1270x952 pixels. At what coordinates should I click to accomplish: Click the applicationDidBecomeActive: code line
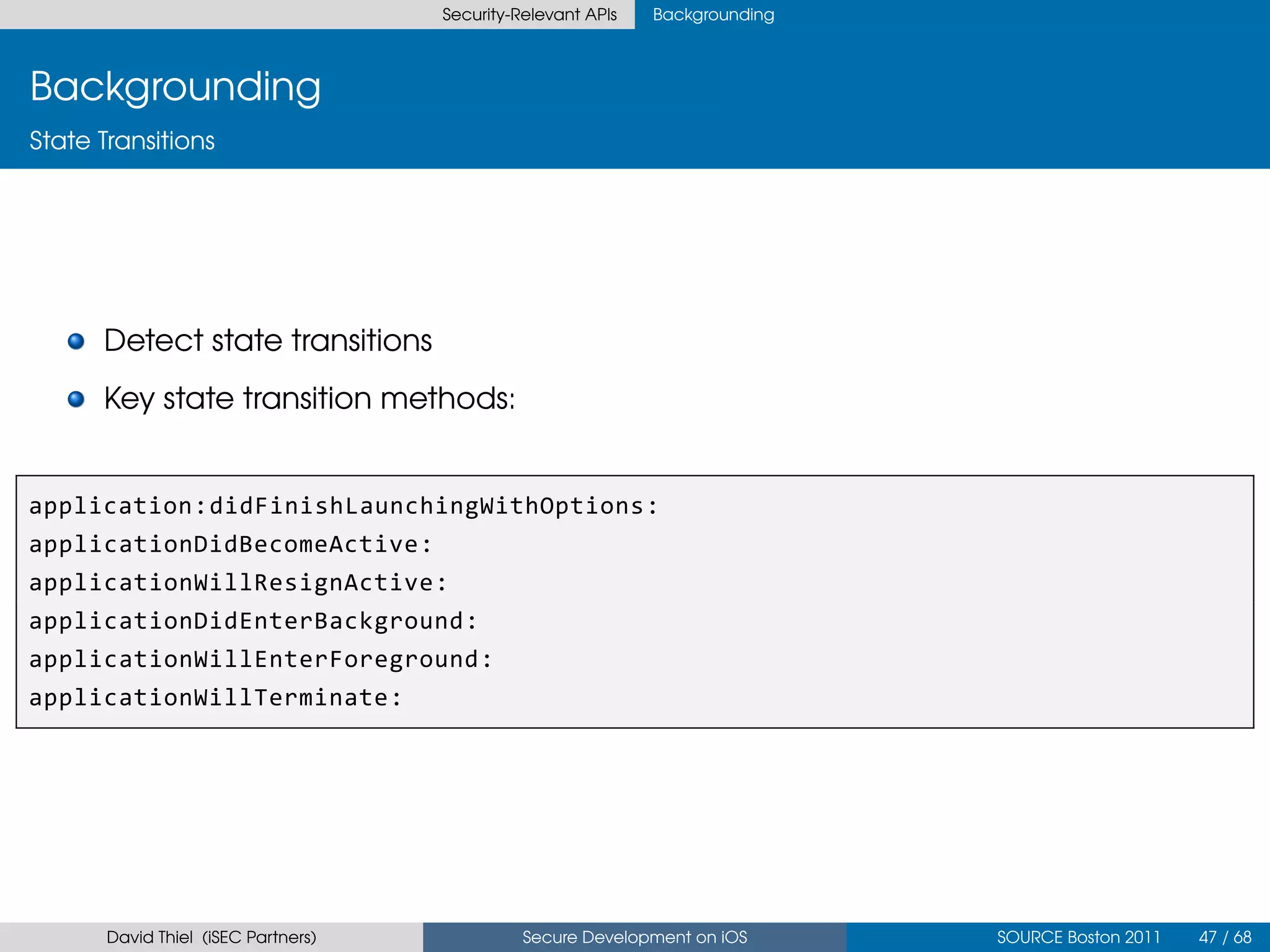point(231,545)
